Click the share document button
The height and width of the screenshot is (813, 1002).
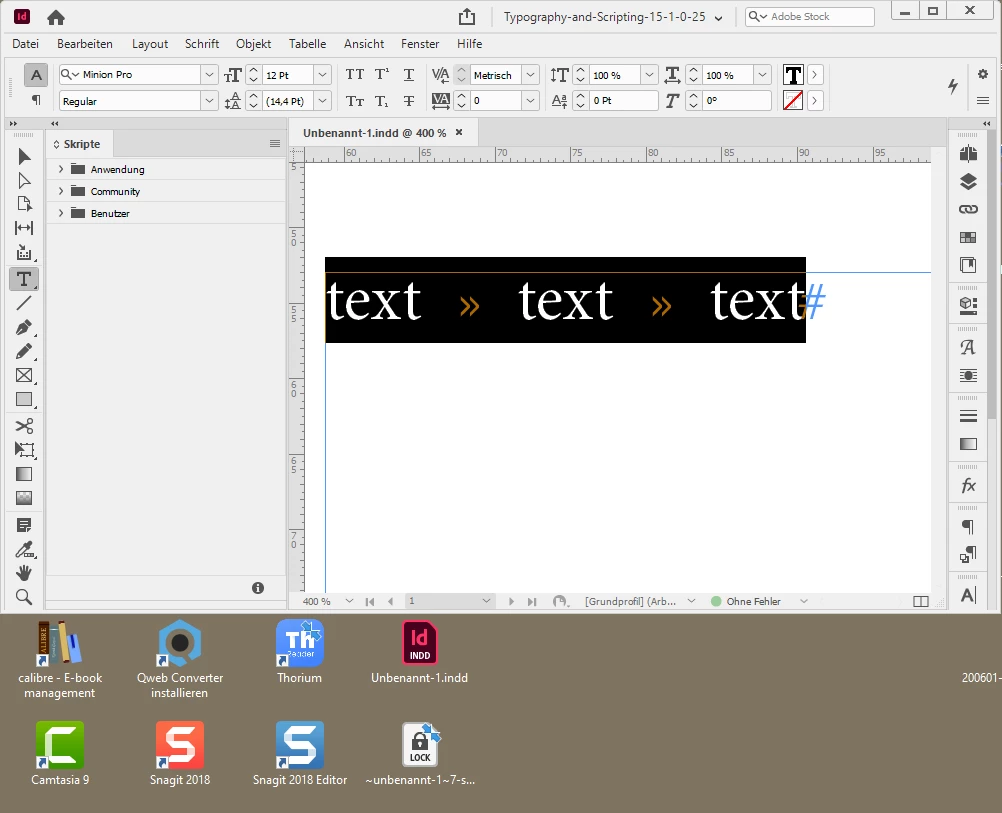[467, 17]
